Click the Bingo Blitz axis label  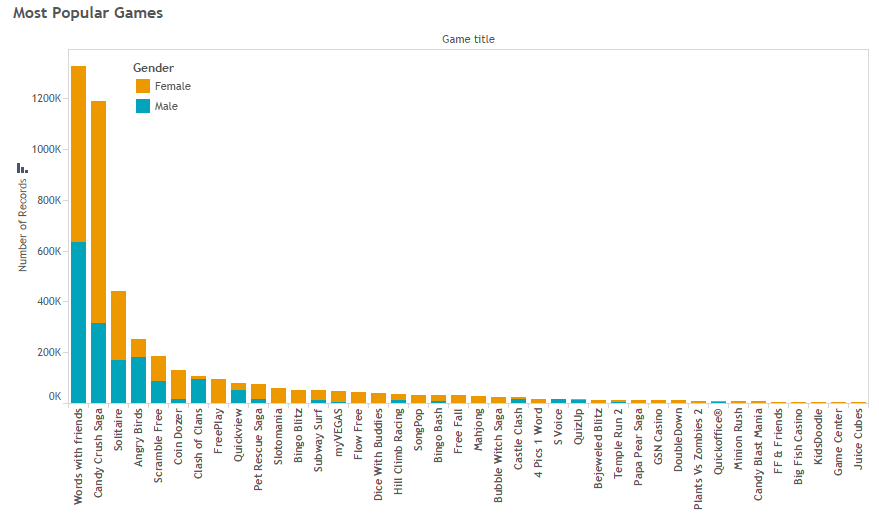298,435
